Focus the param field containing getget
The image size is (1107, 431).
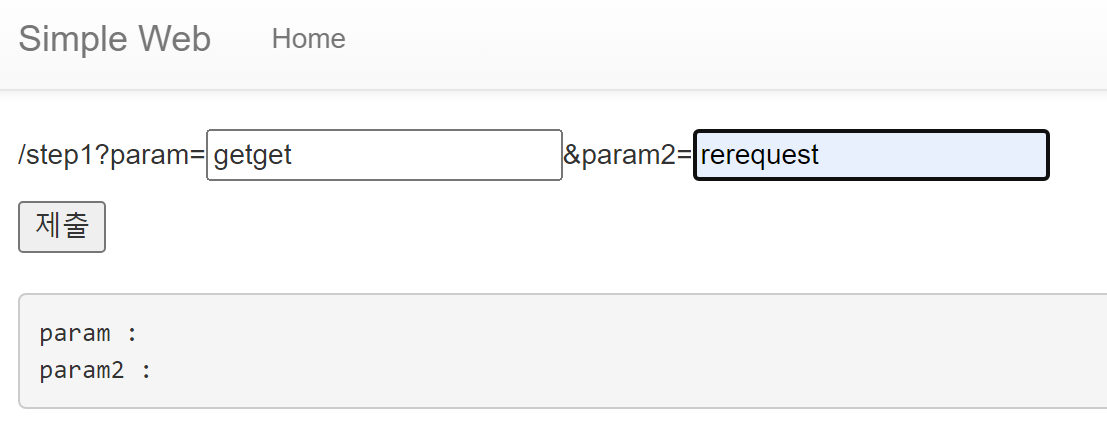click(384, 155)
